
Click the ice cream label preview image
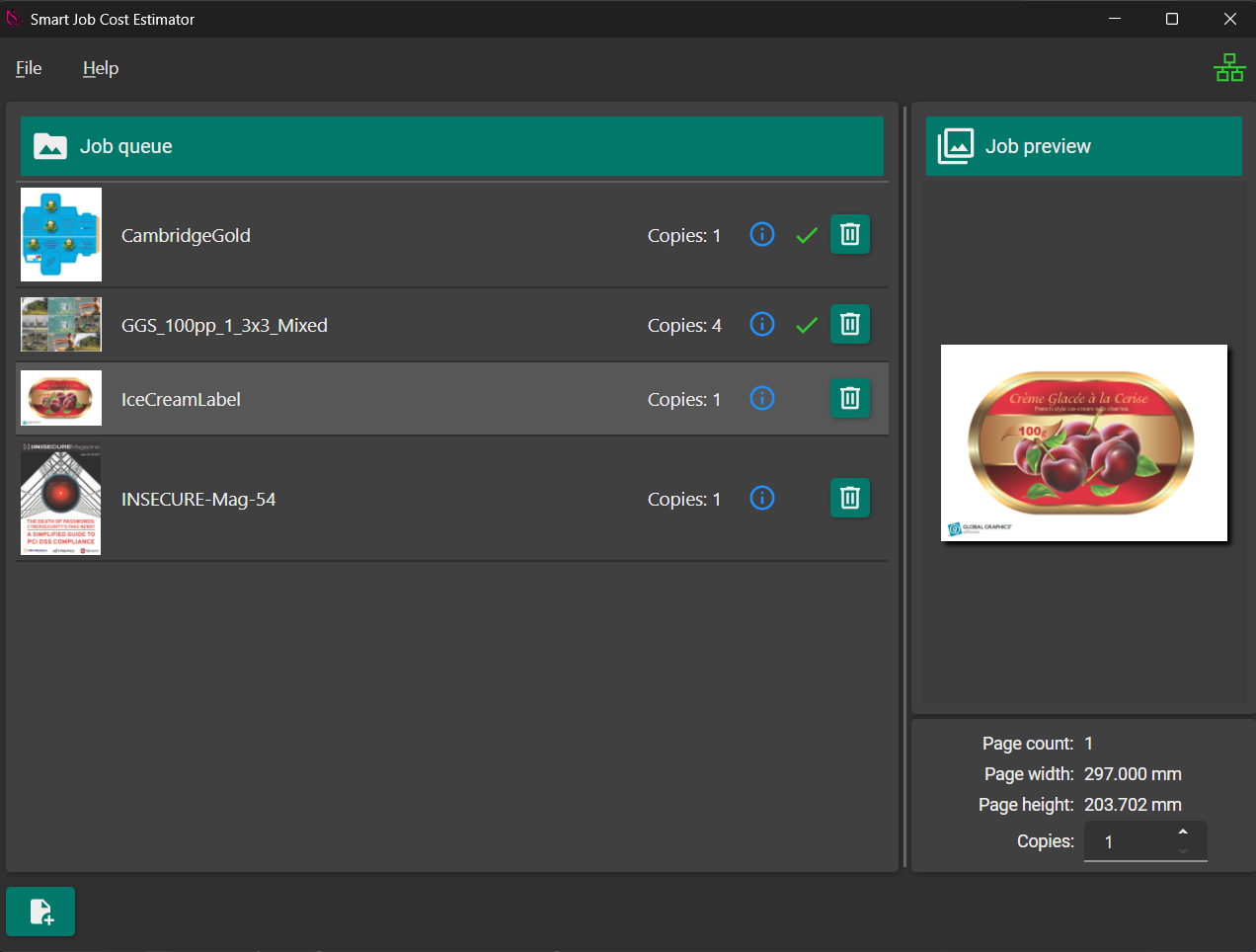pyautogui.click(x=1083, y=443)
